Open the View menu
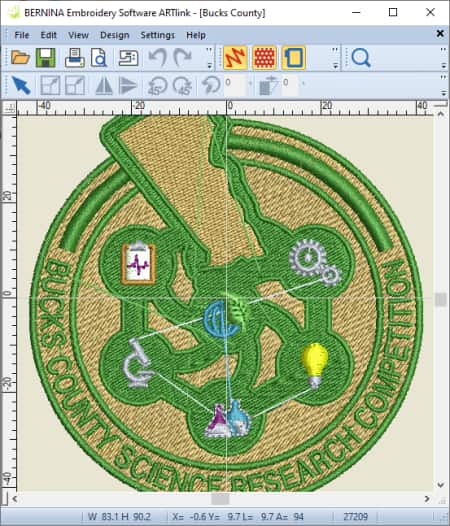This screenshot has height=526, width=450. 78,35
